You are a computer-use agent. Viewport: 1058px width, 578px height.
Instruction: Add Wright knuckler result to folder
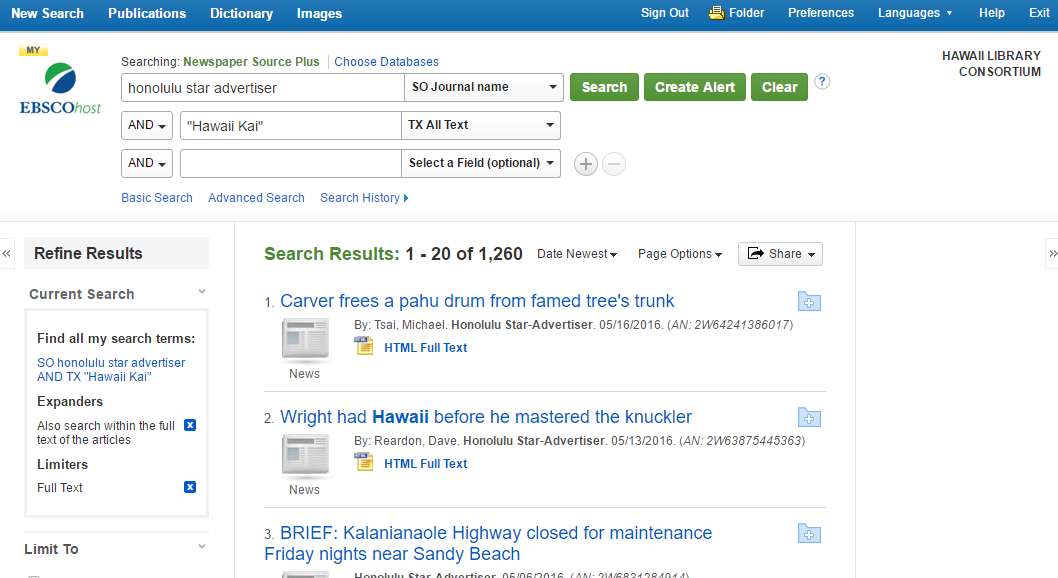pyautogui.click(x=809, y=417)
